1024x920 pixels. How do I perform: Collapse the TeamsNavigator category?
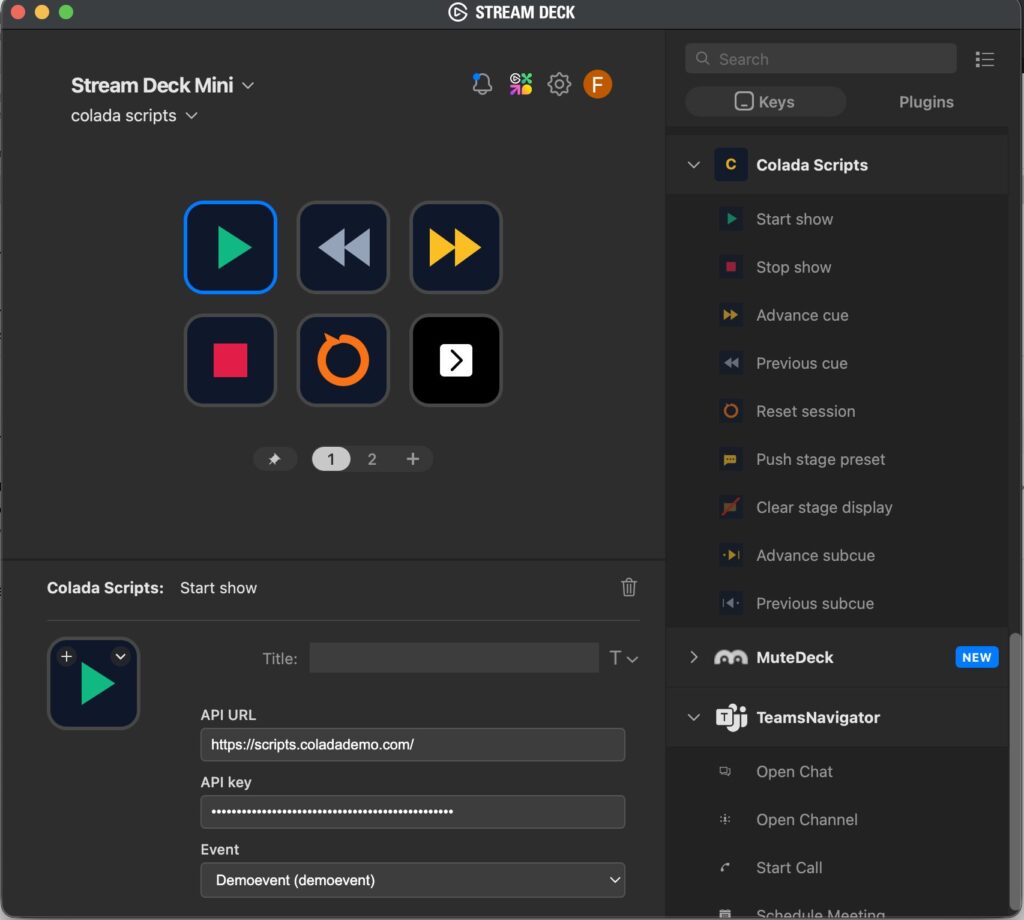point(694,718)
